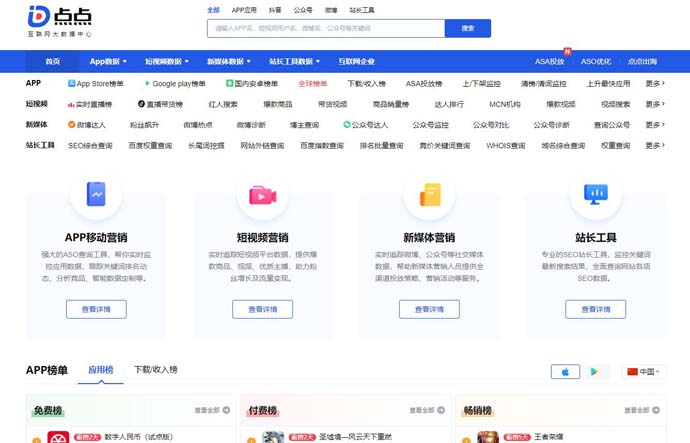The width and height of the screenshot is (690, 443).
Task: Open 点点出海 in the top nav
Action: pyautogui.click(x=642, y=61)
